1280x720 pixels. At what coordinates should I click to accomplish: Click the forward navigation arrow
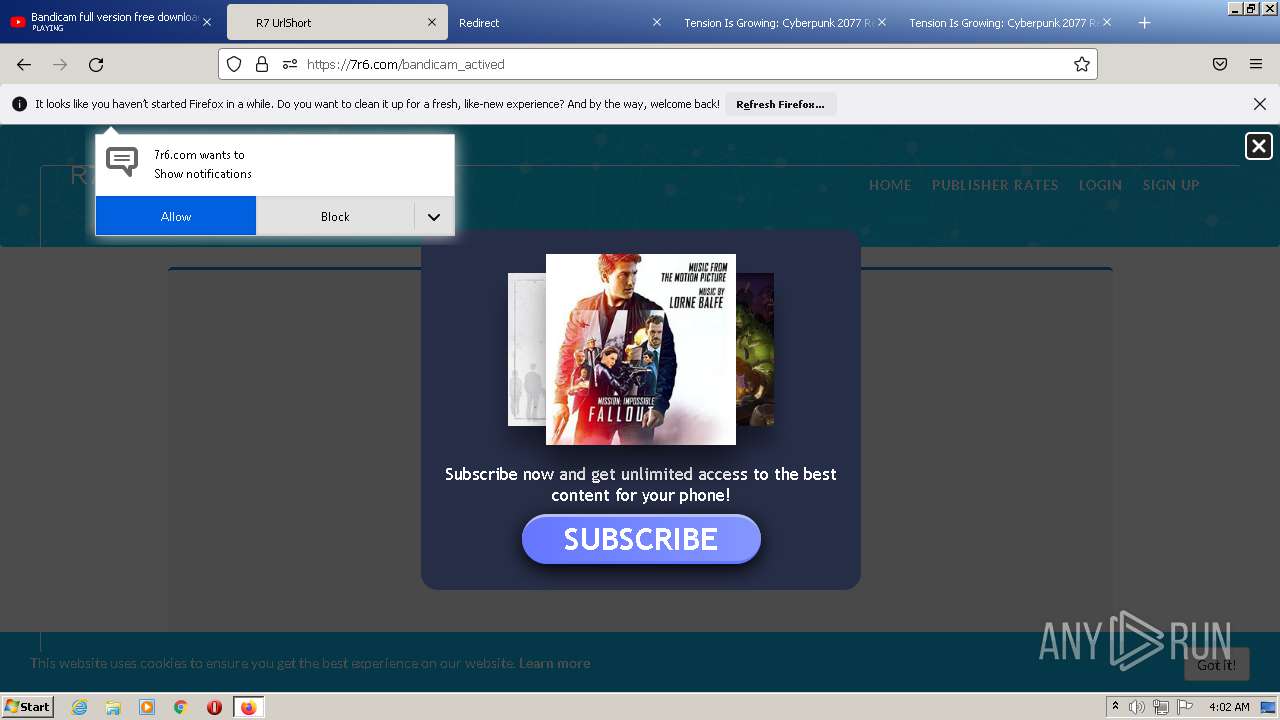coord(60,64)
